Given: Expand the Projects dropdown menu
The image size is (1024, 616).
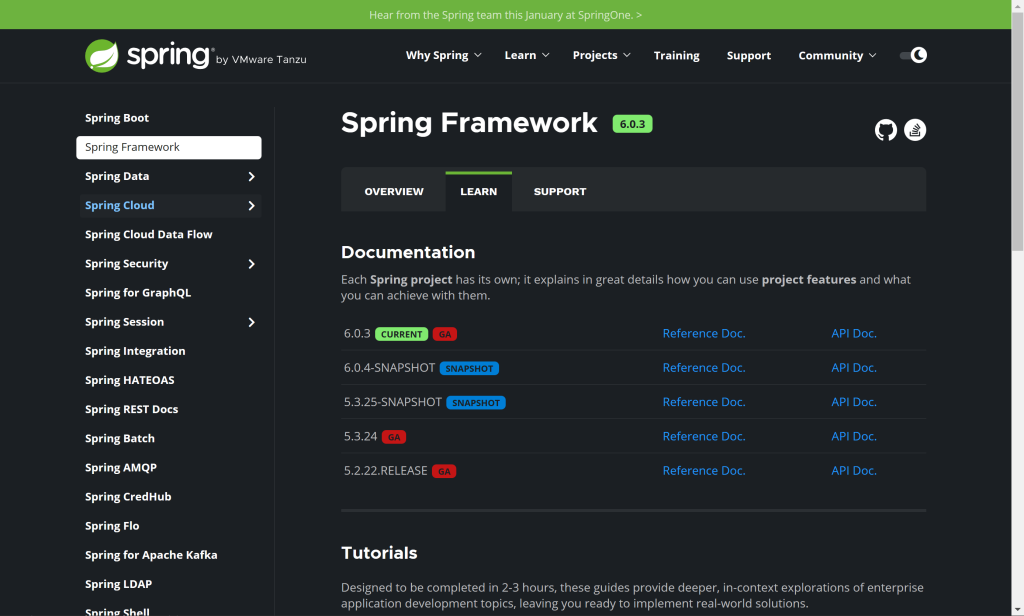Looking at the screenshot, I should coord(601,56).
